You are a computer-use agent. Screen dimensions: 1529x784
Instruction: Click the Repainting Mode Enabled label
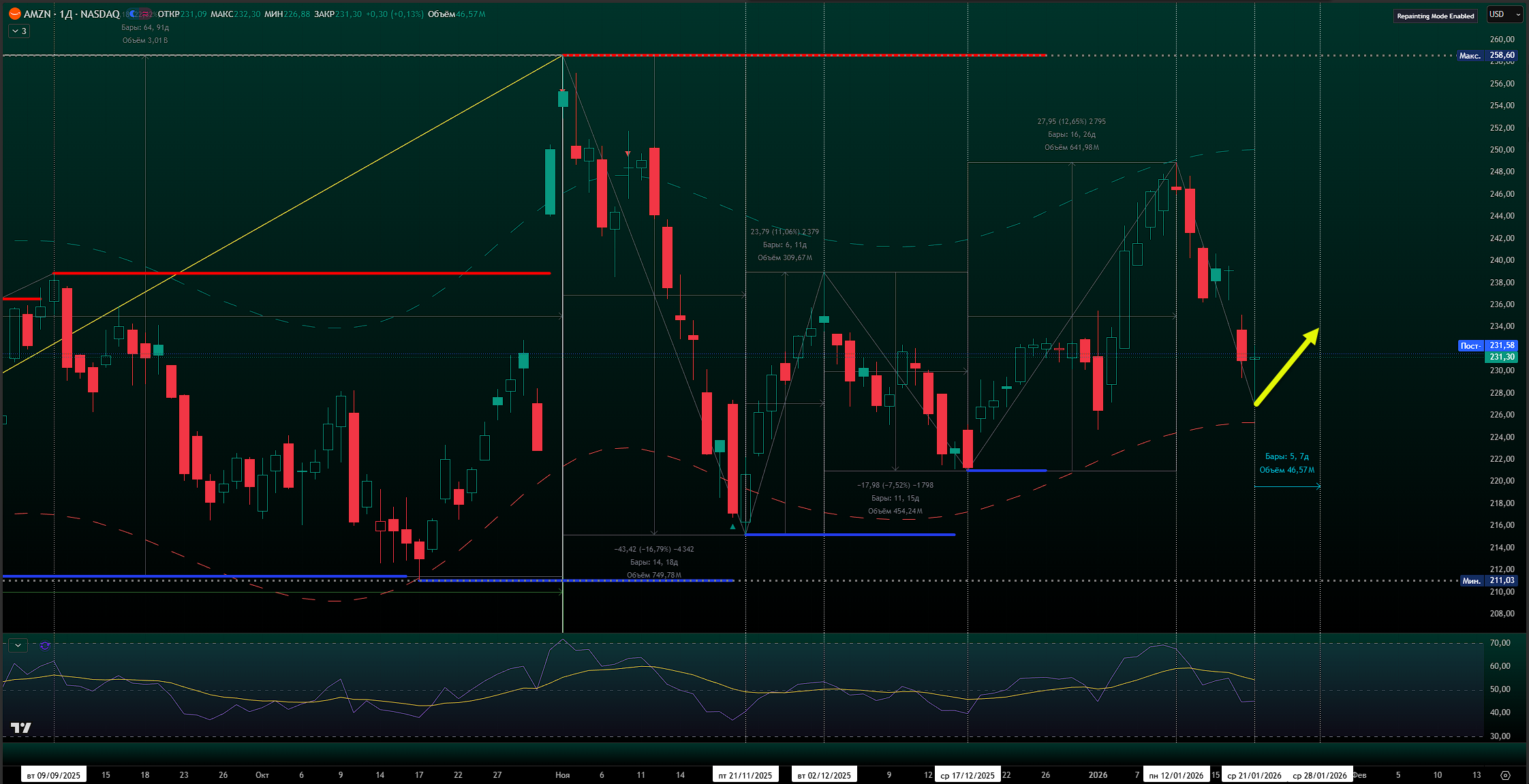click(x=1435, y=16)
